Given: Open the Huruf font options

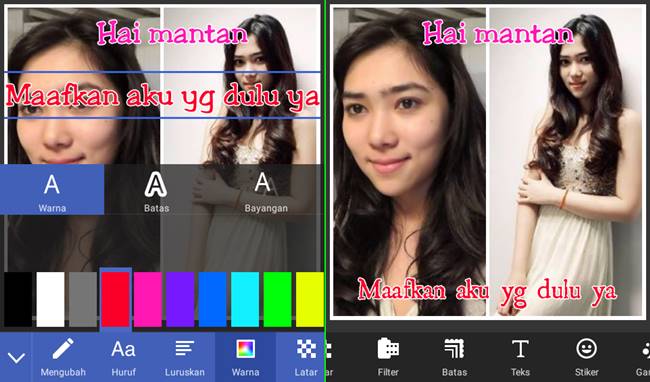Looking at the screenshot, I should click(123, 357).
